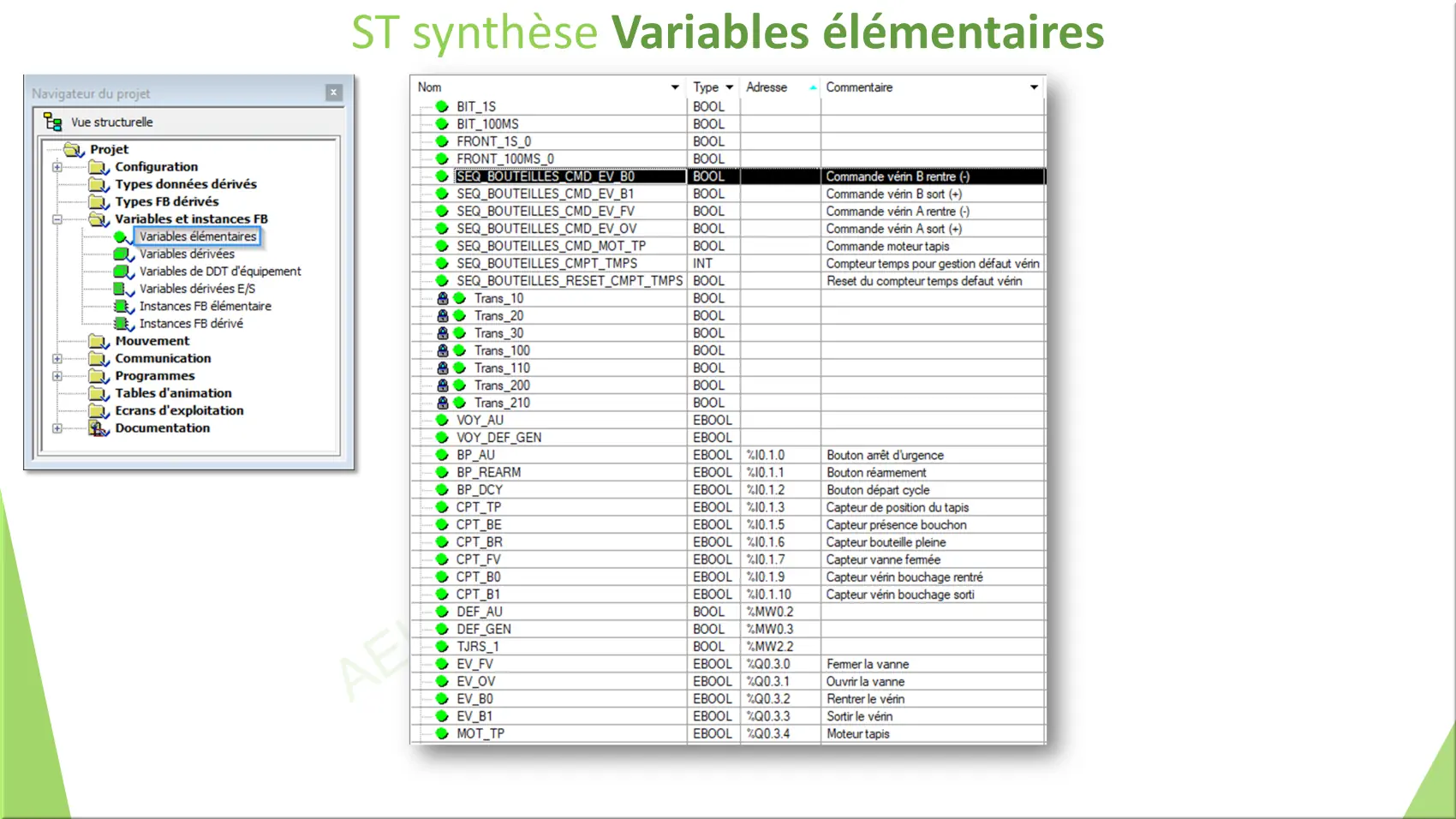
Task: Select variable Trans_110
Action: pos(502,368)
